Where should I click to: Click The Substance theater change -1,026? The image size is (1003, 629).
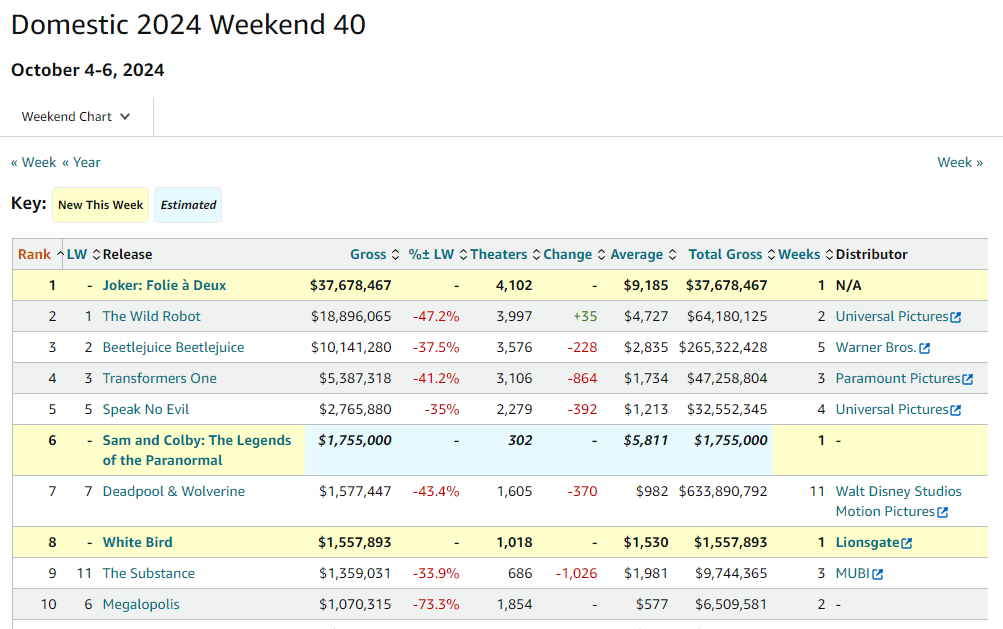576,573
